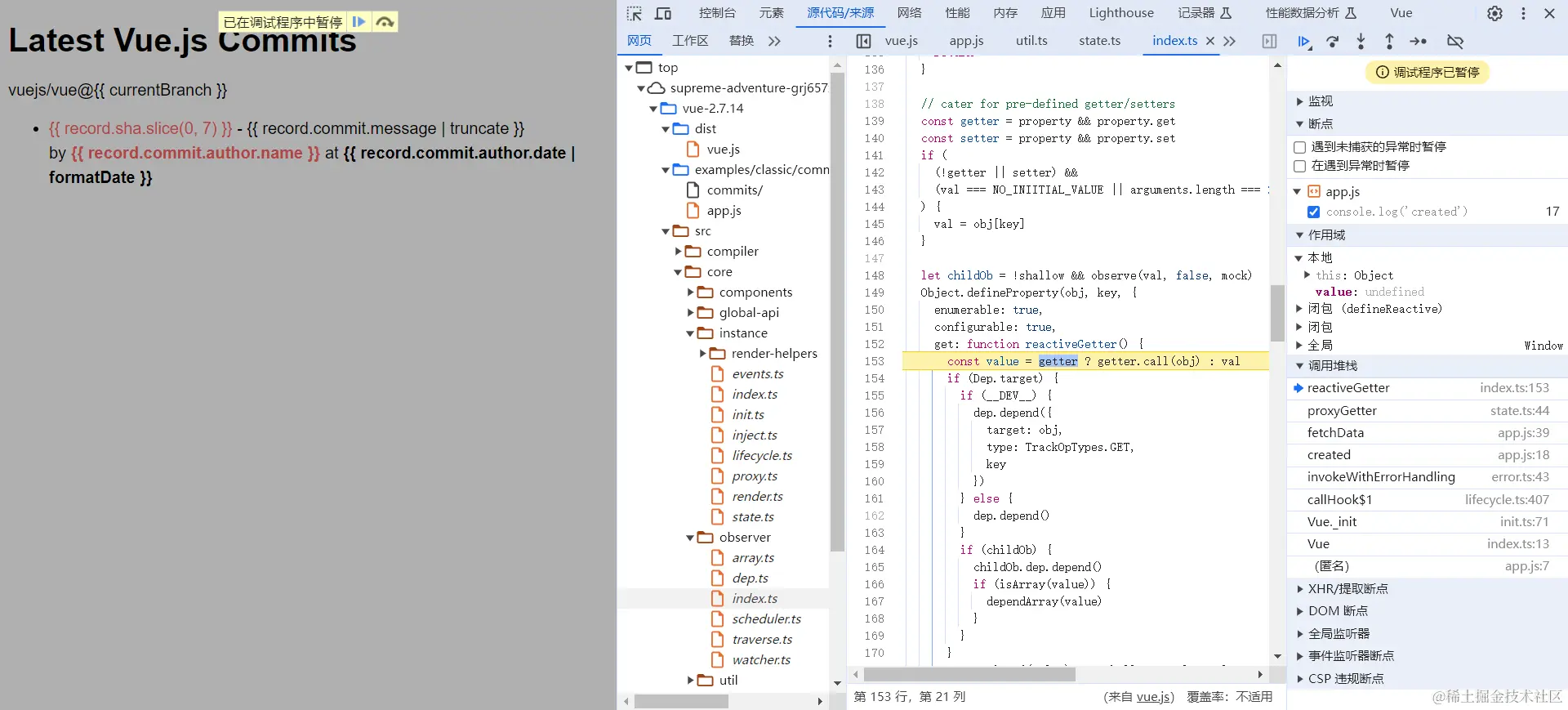Collapse the observer folder
Screen dimensions: 1568x710
coord(690,538)
